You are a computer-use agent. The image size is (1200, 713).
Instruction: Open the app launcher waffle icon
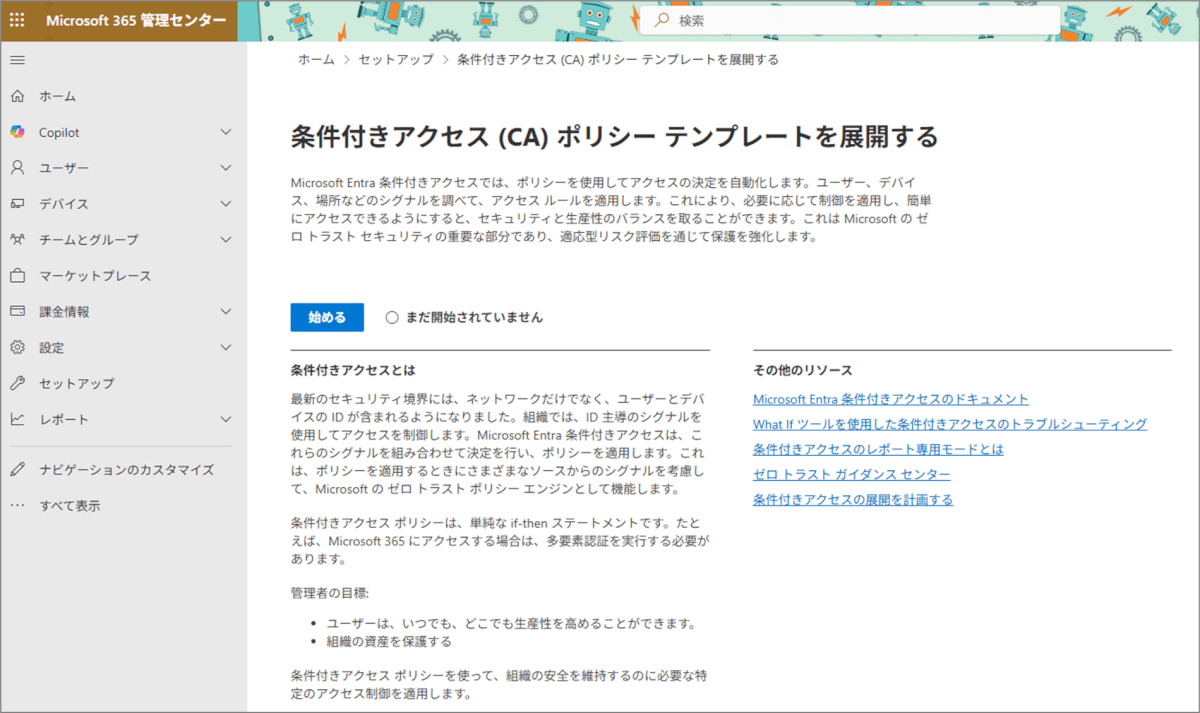[17, 20]
